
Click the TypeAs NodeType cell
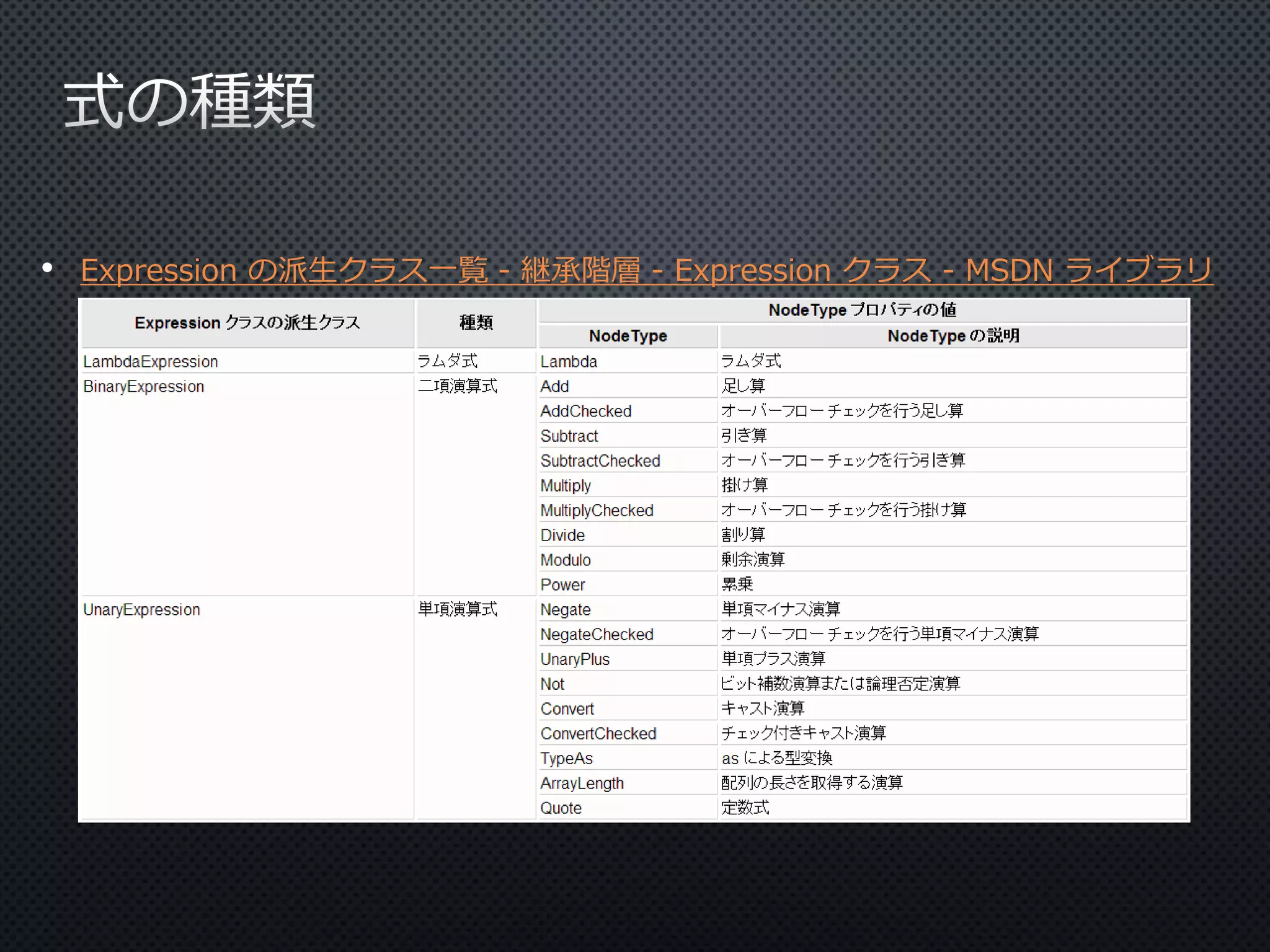pyautogui.click(x=628, y=758)
